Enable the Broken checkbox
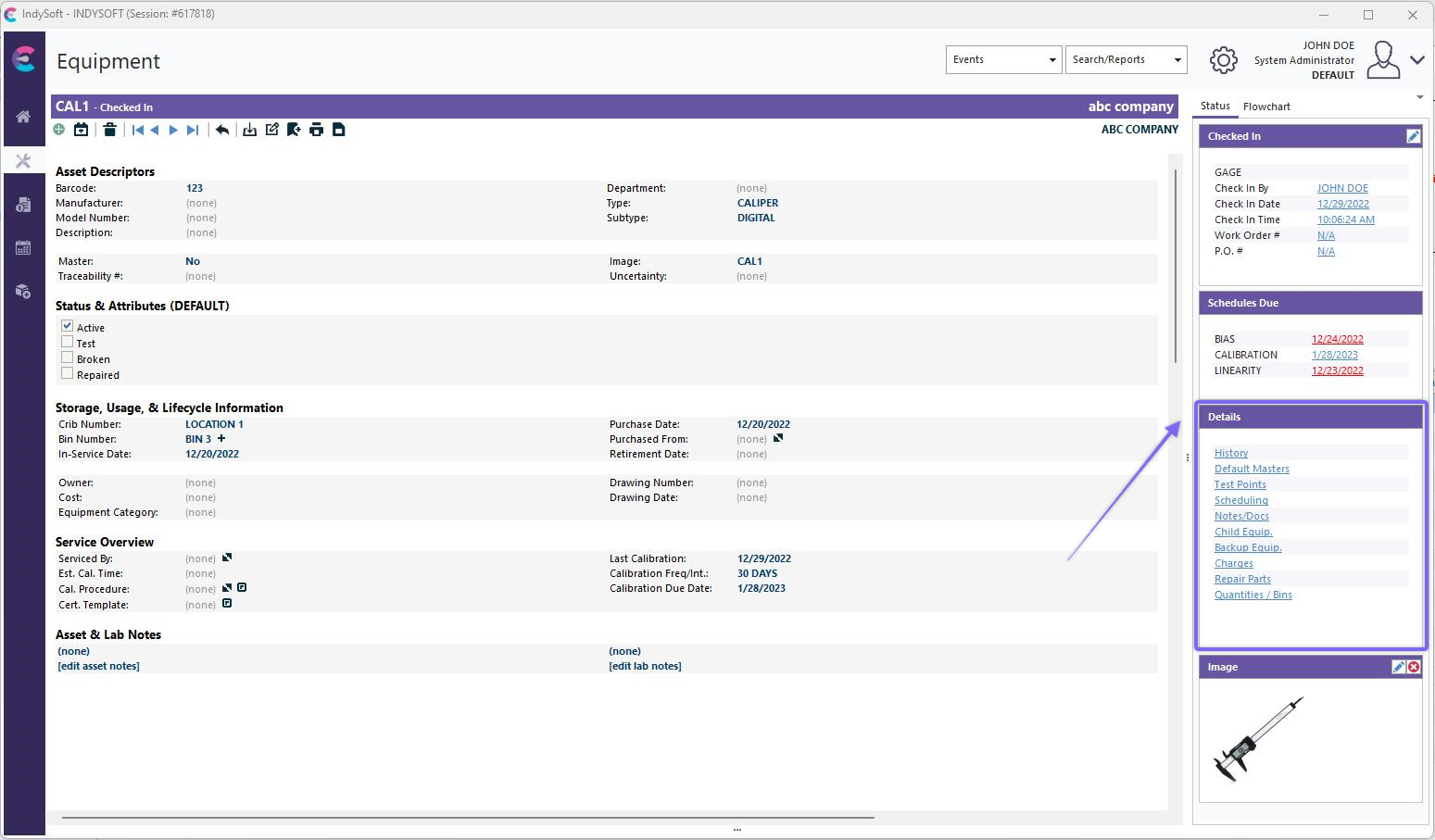The height and width of the screenshot is (840, 1435). click(67, 357)
